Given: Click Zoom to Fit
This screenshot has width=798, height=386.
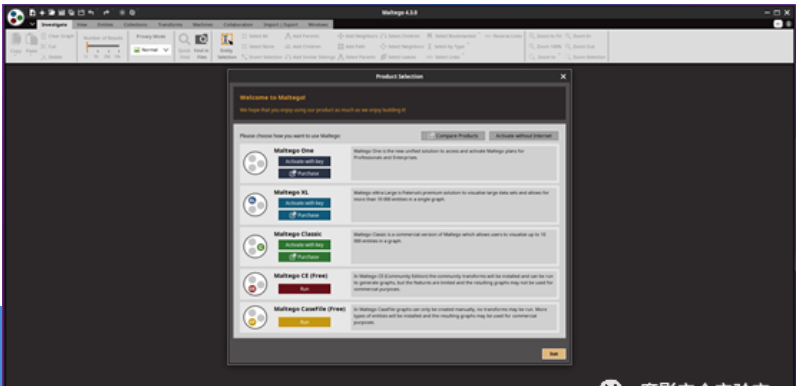Looking at the screenshot, I should (545, 36).
